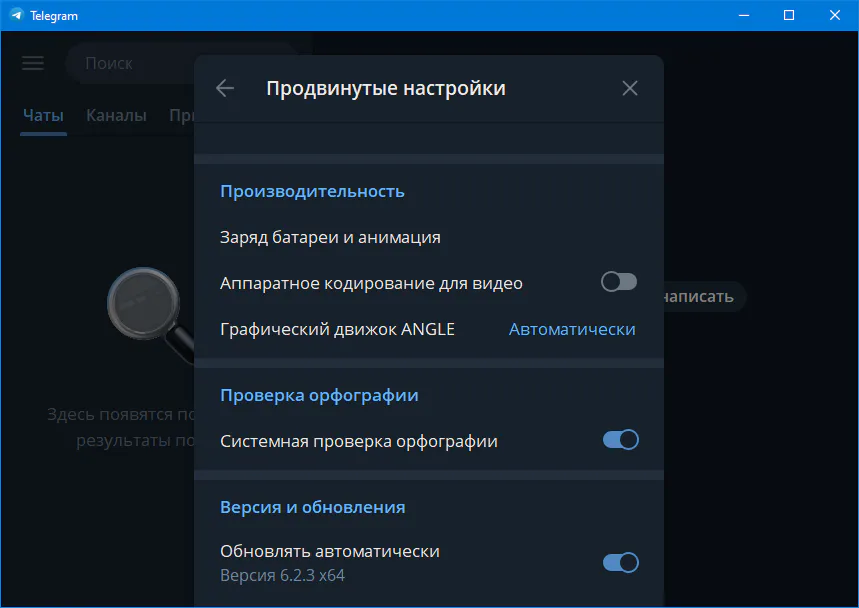Turn off Обновлять автоматически toggle
The width and height of the screenshot is (859, 608).
click(x=620, y=562)
